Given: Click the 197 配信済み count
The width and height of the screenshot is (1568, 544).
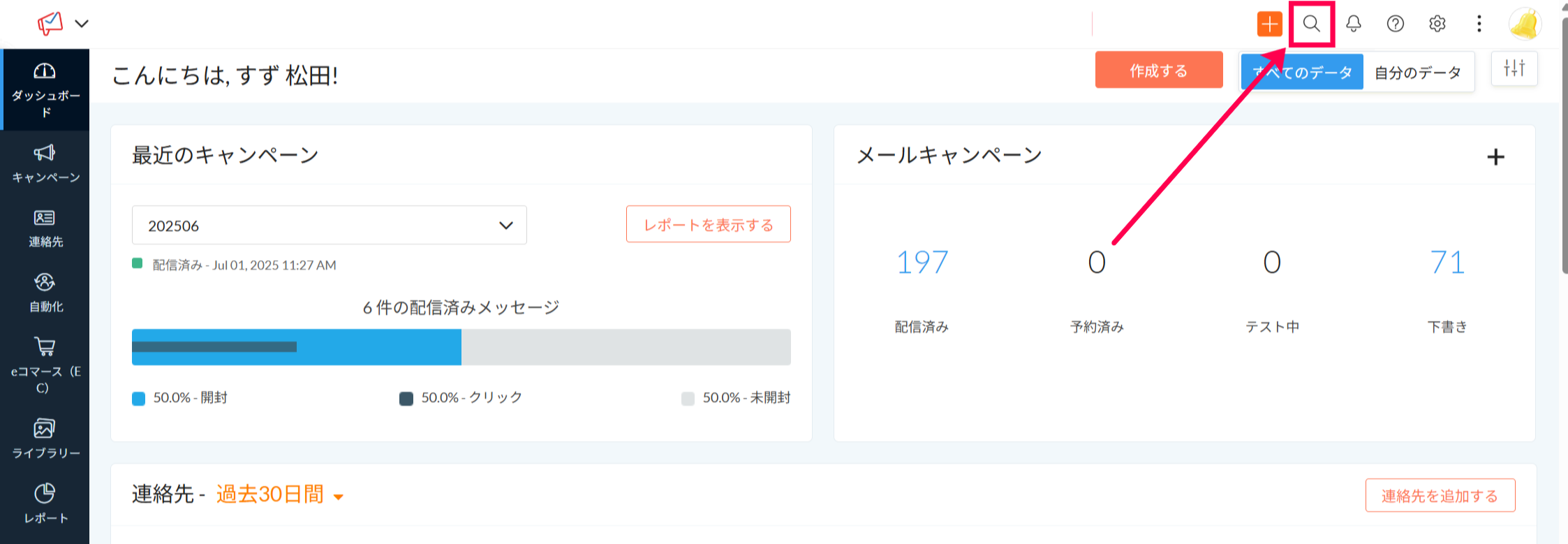Looking at the screenshot, I should 922,263.
